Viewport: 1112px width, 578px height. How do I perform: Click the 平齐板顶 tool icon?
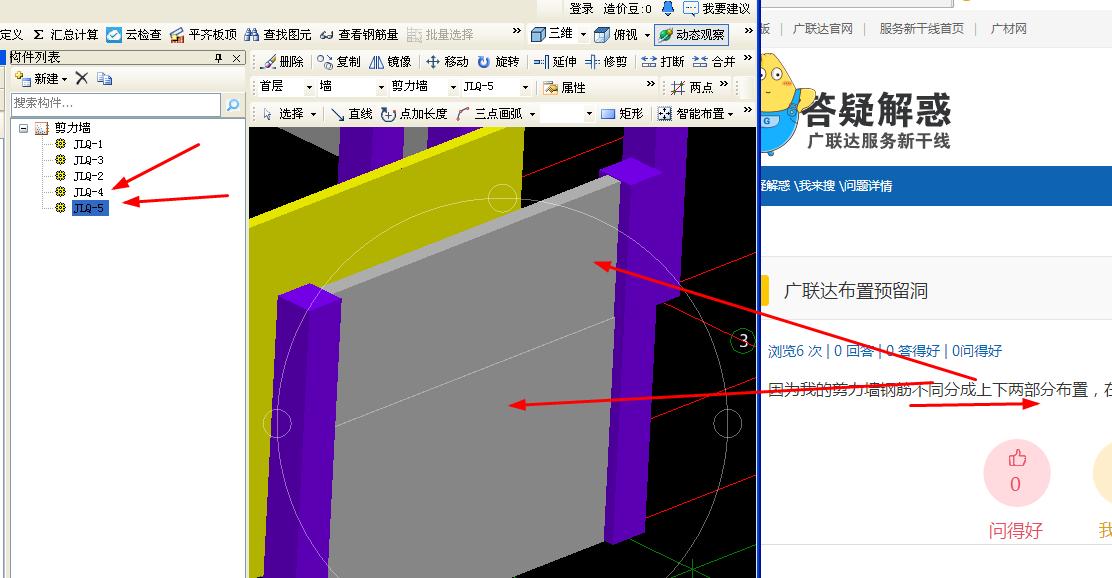[x=177, y=34]
